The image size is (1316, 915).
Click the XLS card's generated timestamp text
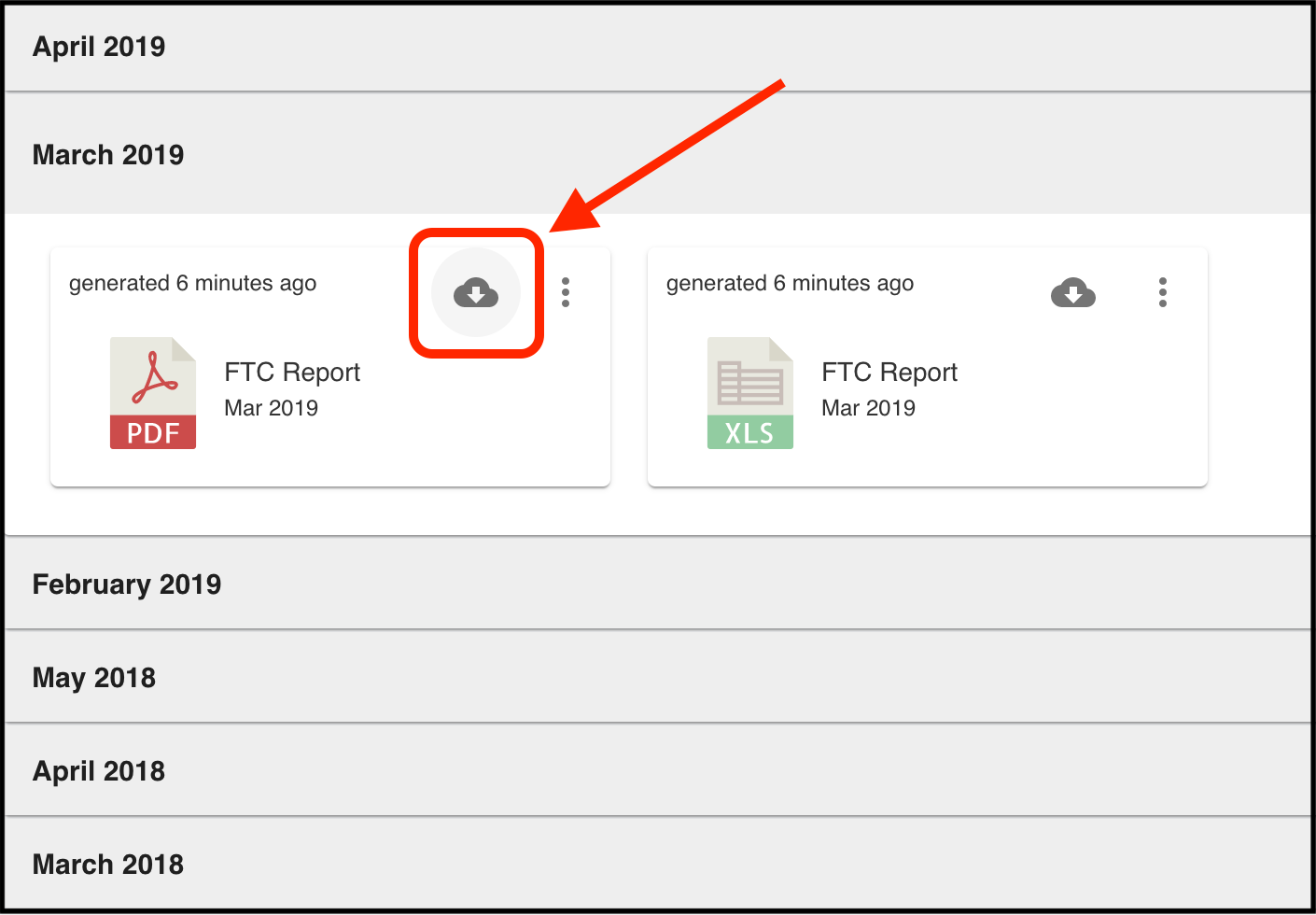point(790,283)
